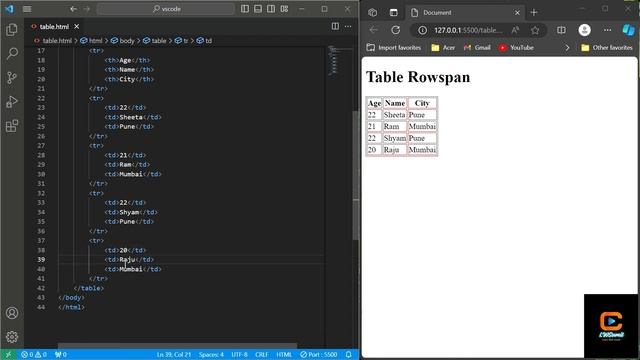
Task: Click Import favorites in bookmarks bar
Action: pyautogui.click(x=393, y=48)
